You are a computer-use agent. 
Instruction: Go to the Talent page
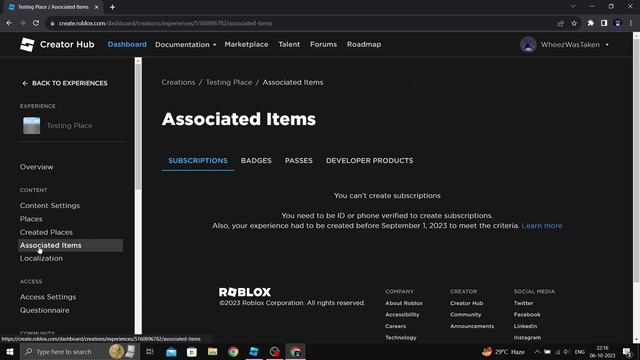coord(289,44)
